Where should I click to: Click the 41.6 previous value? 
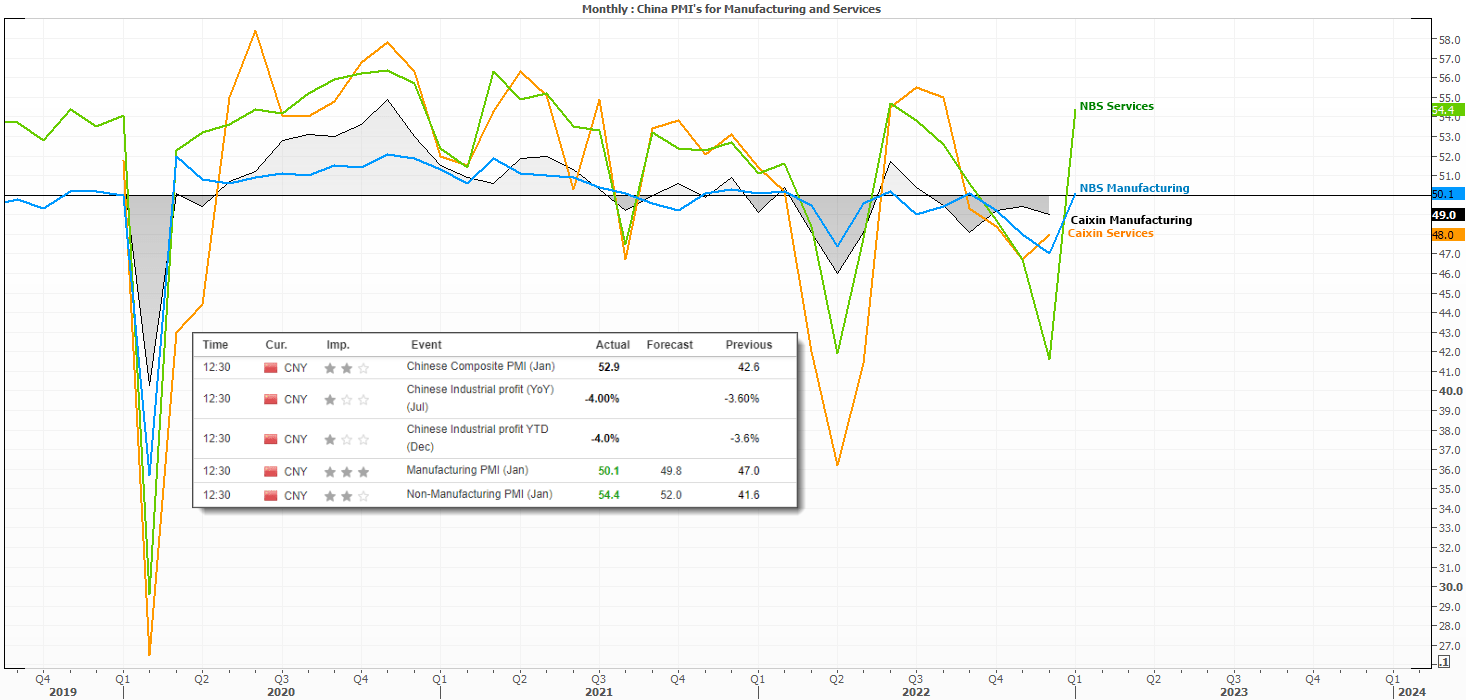coord(749,495)
